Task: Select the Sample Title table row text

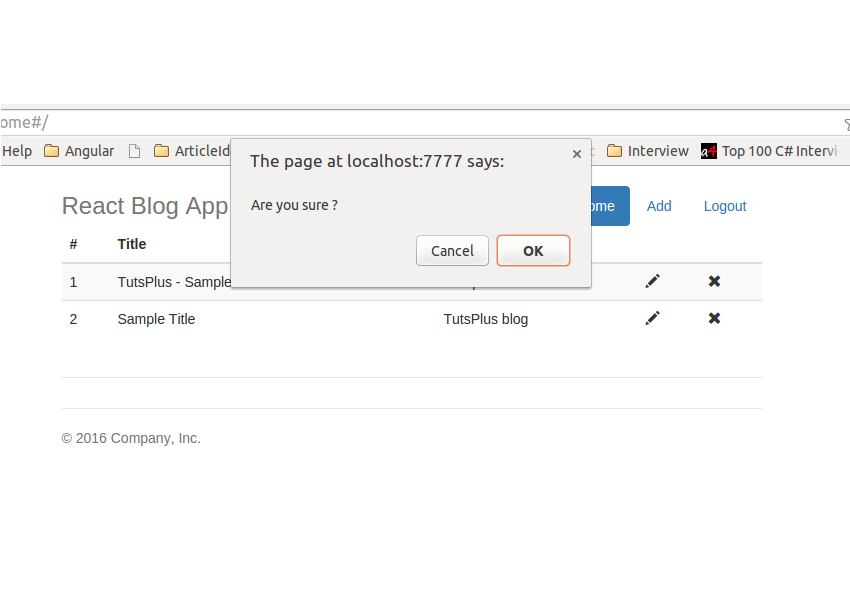Action: 156,319
